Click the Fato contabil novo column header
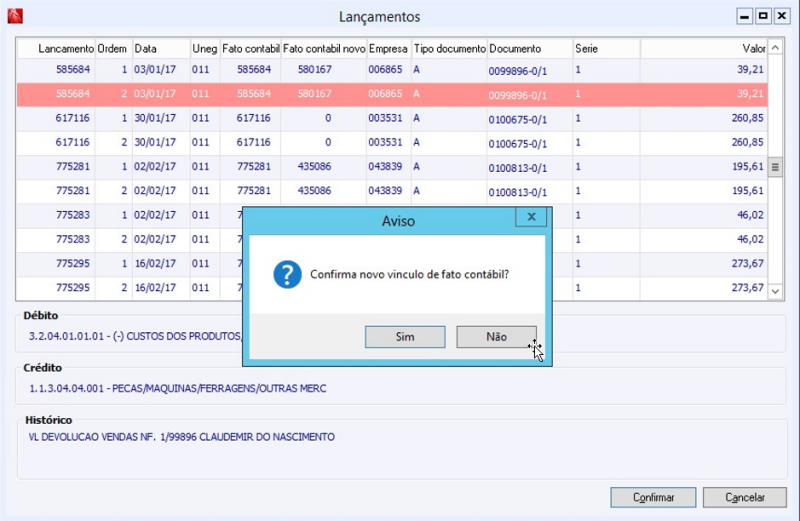Viewport: 800px width, 521px height. pos(324,48)
